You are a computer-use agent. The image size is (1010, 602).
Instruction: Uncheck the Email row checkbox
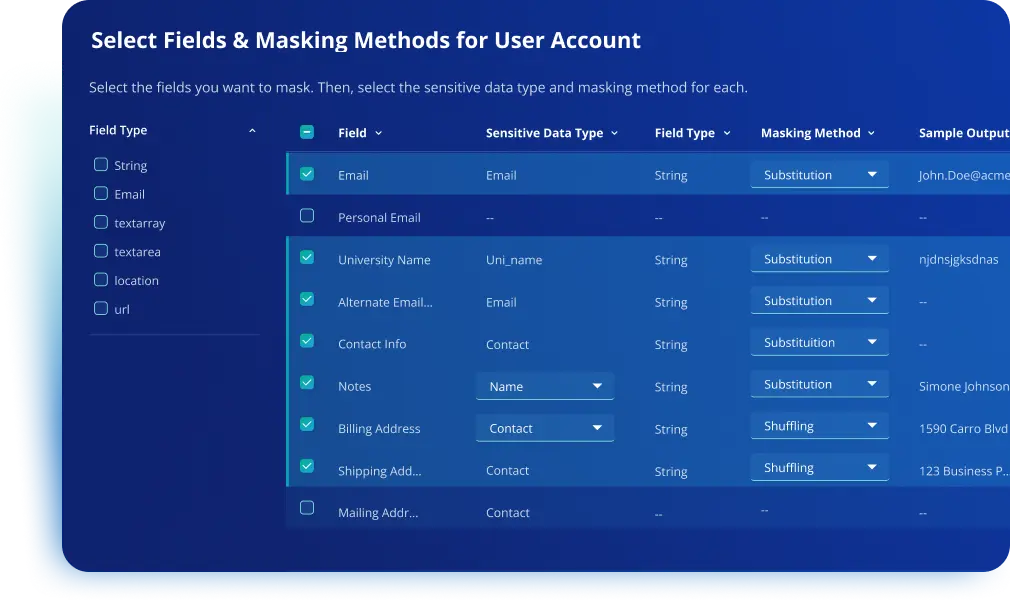click(x=307, y=174)
